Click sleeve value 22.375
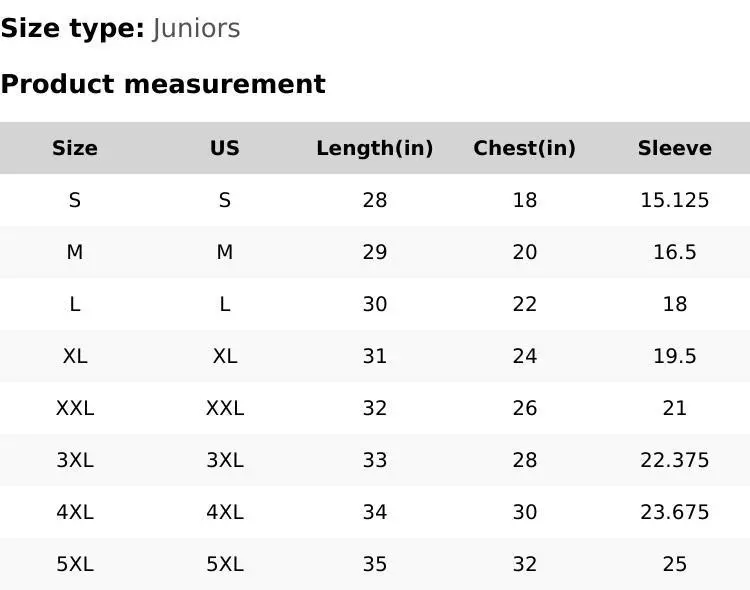 coord(675,460)
